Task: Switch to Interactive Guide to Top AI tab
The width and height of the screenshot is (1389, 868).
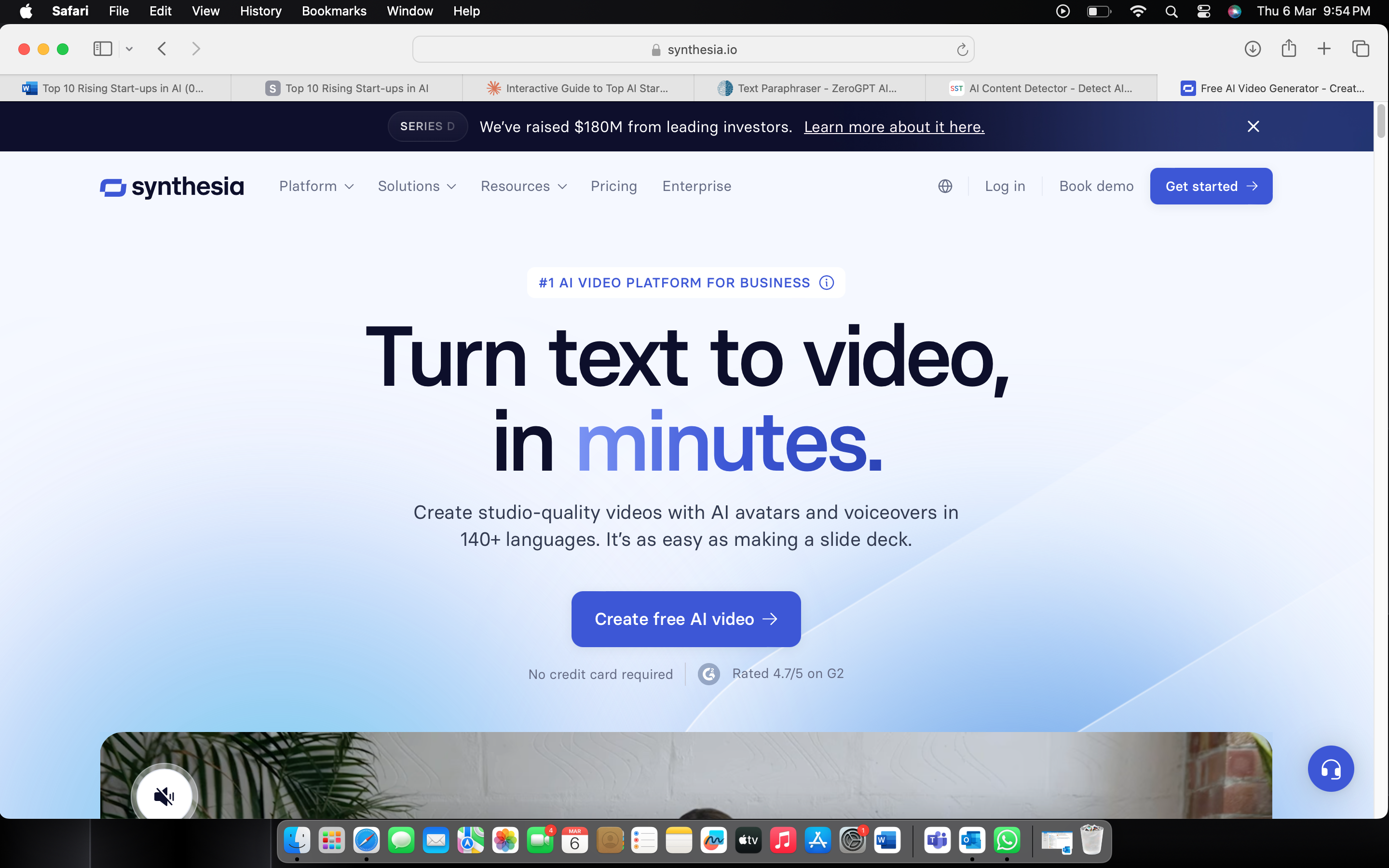Action: [578, 88]
